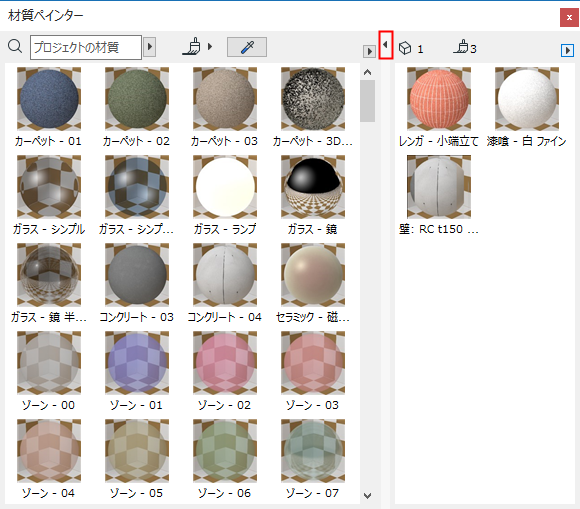Choose the カーペット - 03 material
This screenshot has height=509, width=580.
[x=225, y=99]
